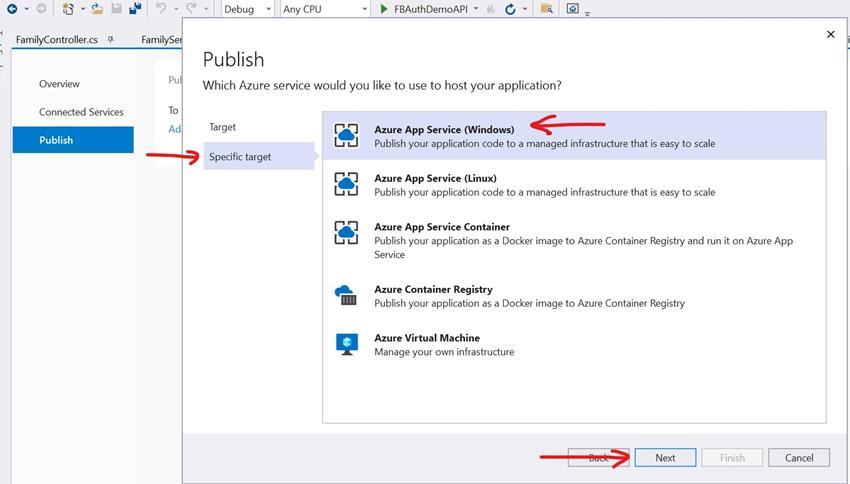The height and width of the screenshot is (484, 850).
Task: Expand the Redo history dropdown arrow
Action: 205,9
